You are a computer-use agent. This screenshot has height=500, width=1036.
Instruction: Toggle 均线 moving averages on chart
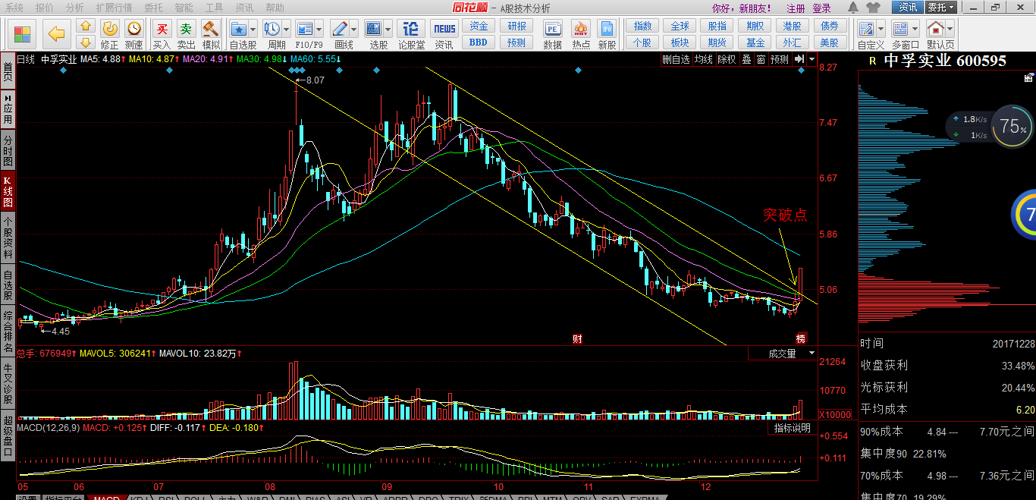[703, 59]
